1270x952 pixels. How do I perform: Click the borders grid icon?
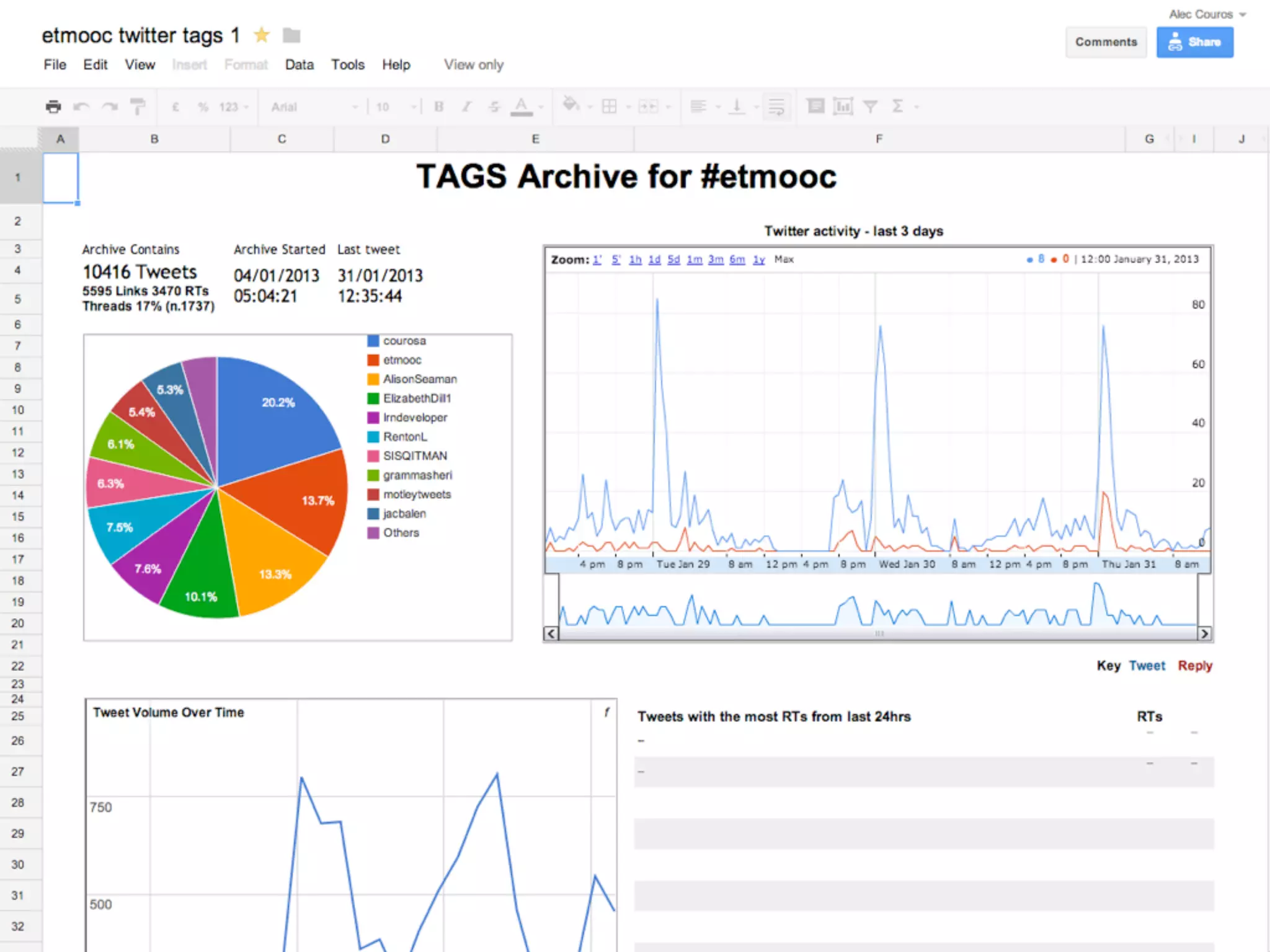[610, 107]
